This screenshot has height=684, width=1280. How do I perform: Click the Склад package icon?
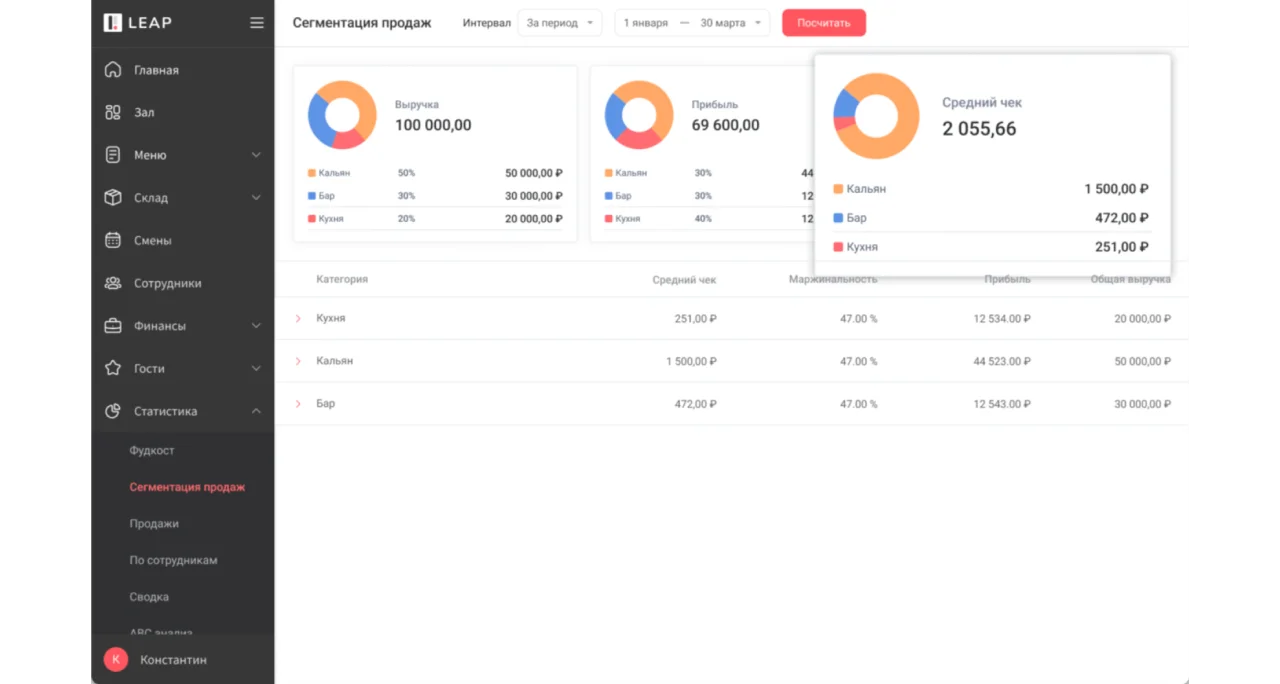[x=112, y=197]
